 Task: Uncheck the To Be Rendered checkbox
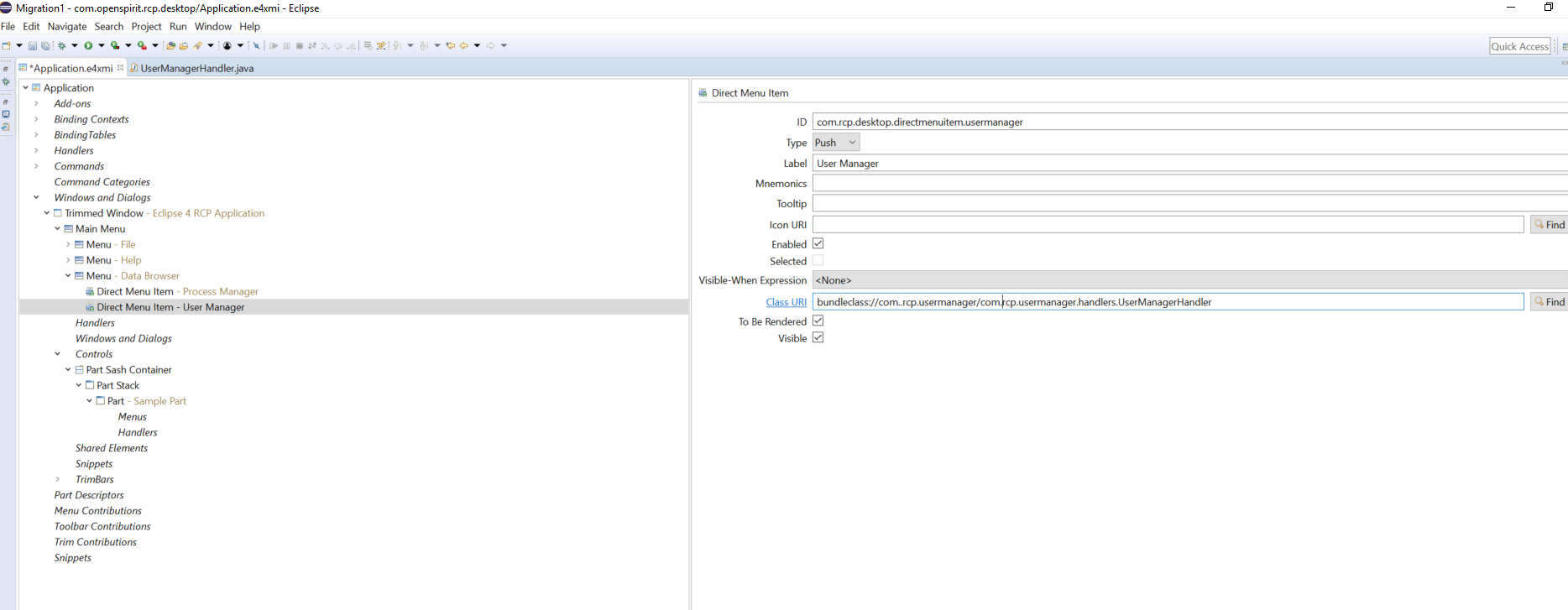(x=818, y=321)
